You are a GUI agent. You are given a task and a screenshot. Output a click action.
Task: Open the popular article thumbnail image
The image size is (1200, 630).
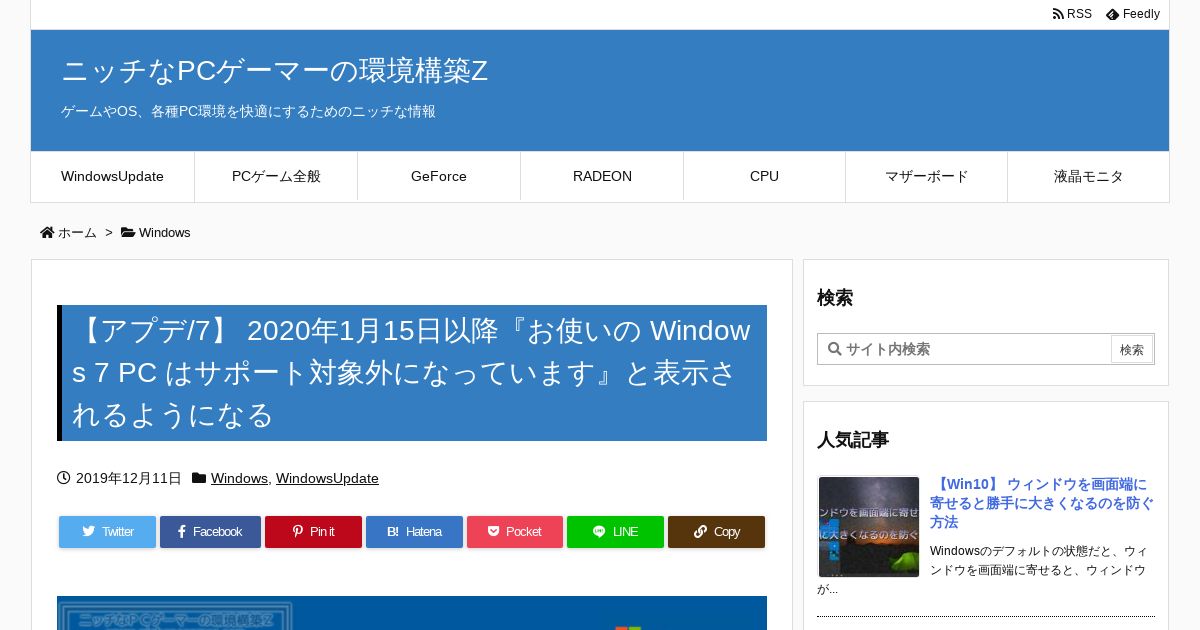(869, 526)
